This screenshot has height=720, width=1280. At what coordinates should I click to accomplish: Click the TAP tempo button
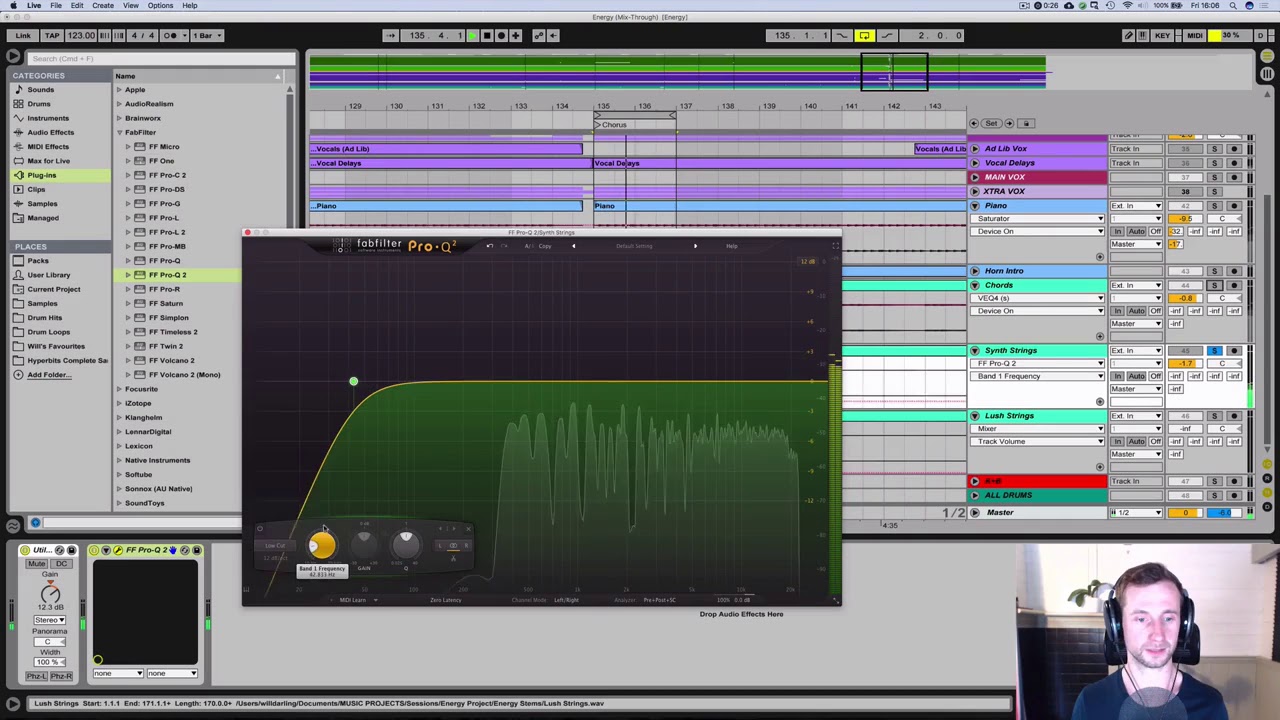[x=52, y=35]
